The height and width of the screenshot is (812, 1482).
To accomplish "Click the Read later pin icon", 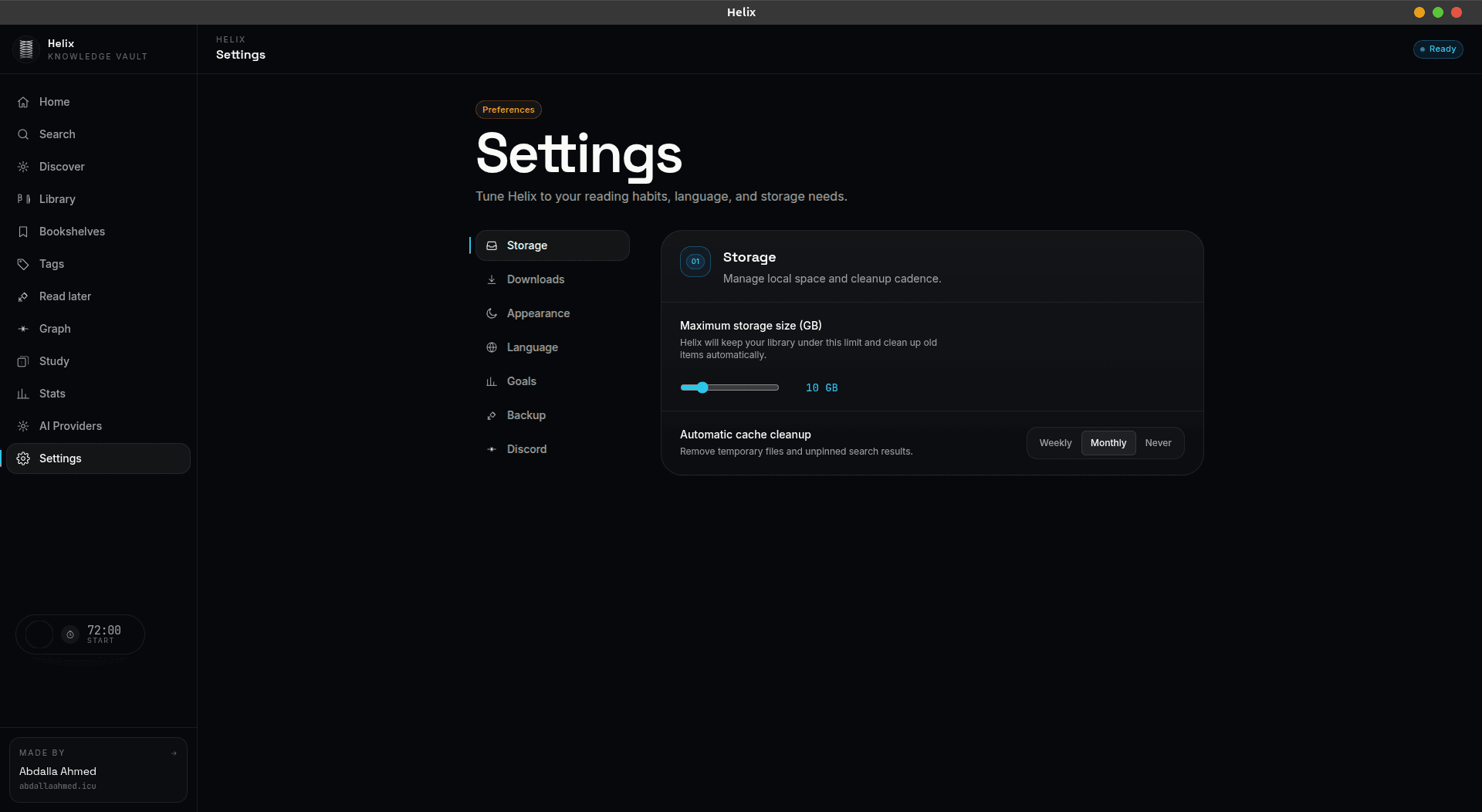I will pos(23,296).
